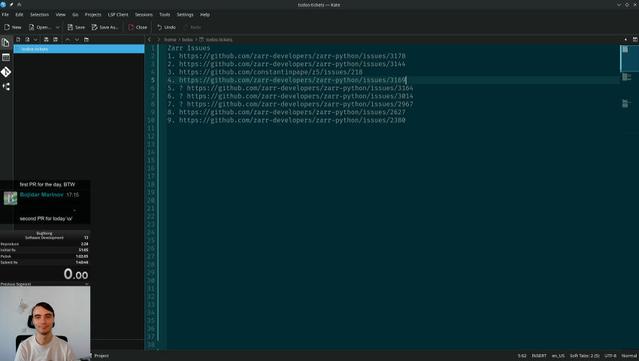Click the Kate application icon in title bar
The width and height of the screenshot is (639, 361).
click(x=4, y=4)
